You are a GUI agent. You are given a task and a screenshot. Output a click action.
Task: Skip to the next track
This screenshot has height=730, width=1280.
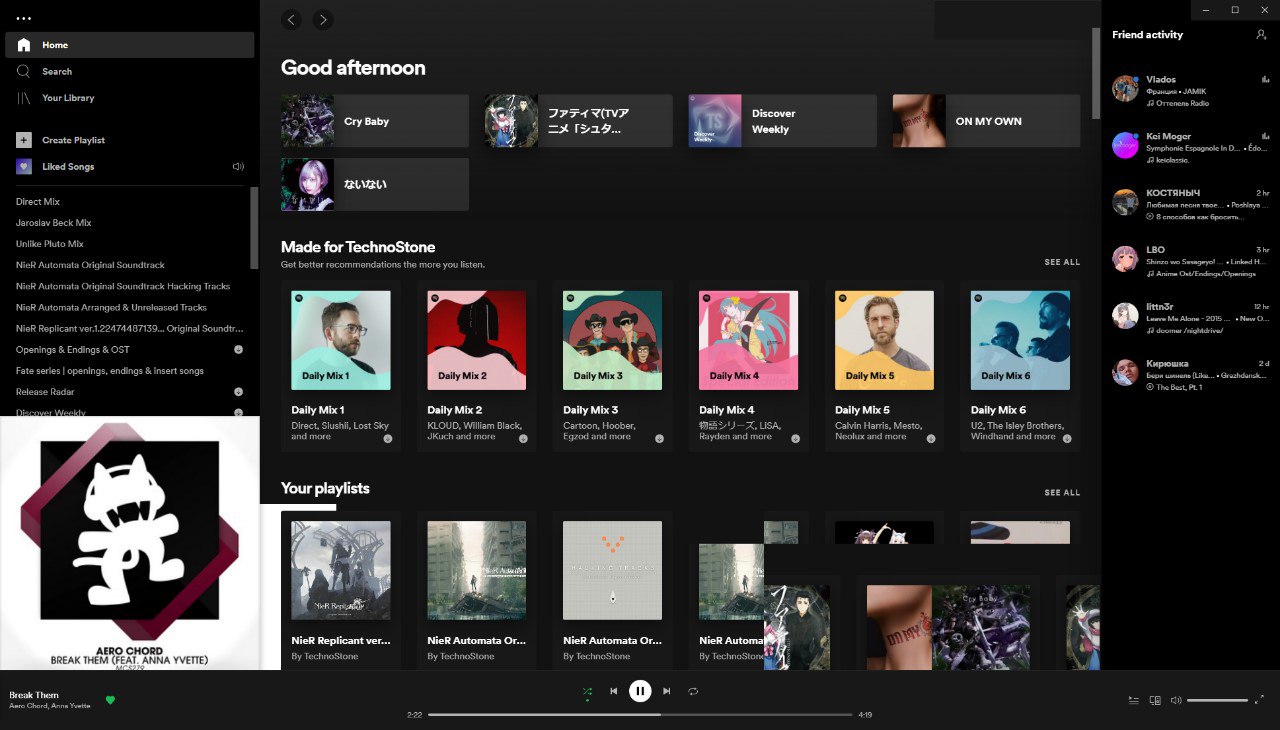(x=667, y=691)
